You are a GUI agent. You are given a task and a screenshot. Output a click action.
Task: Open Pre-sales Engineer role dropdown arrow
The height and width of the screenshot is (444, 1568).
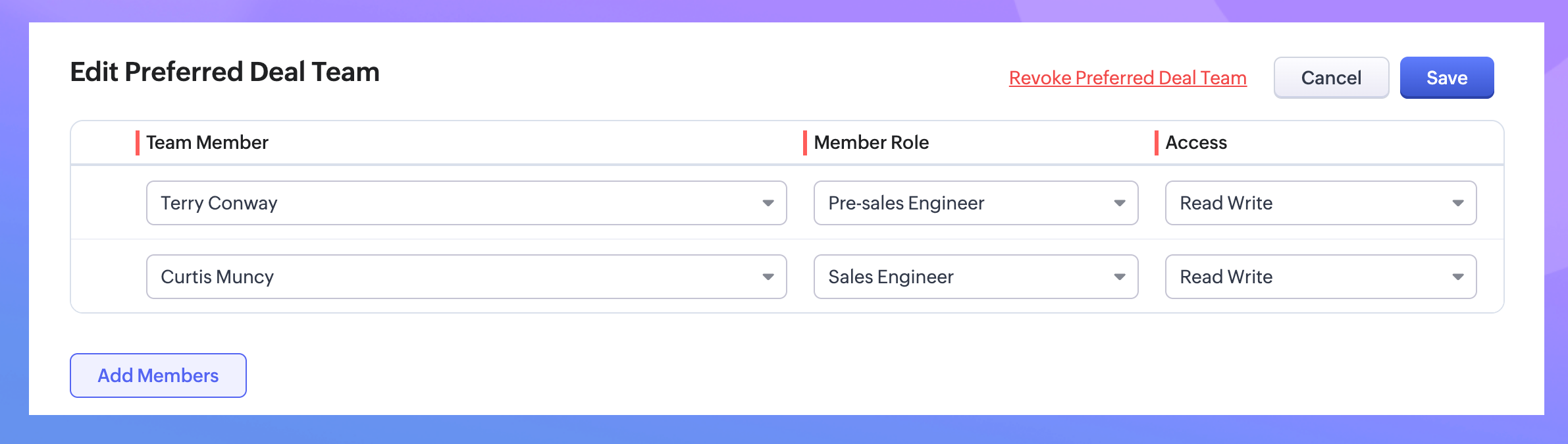pos(1119,203)
